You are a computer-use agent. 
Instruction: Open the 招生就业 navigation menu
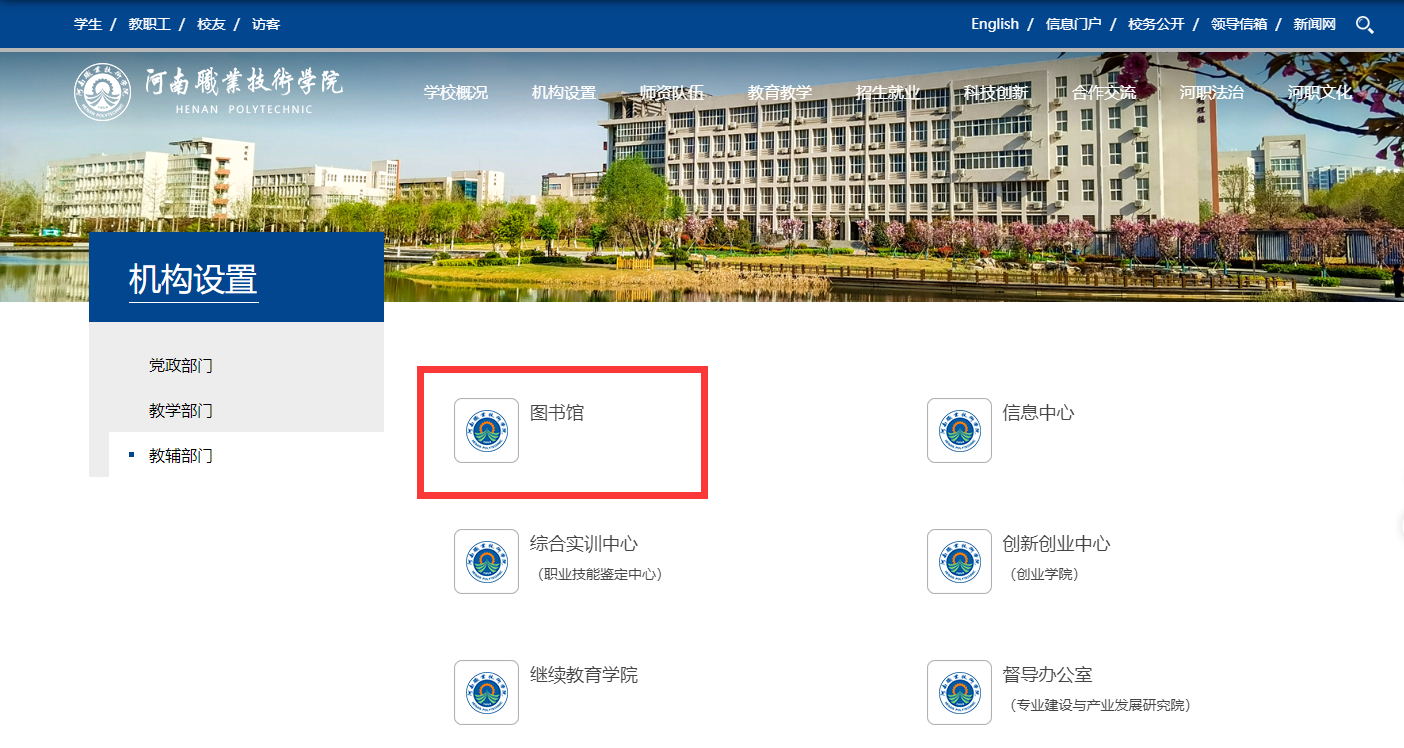888,93
